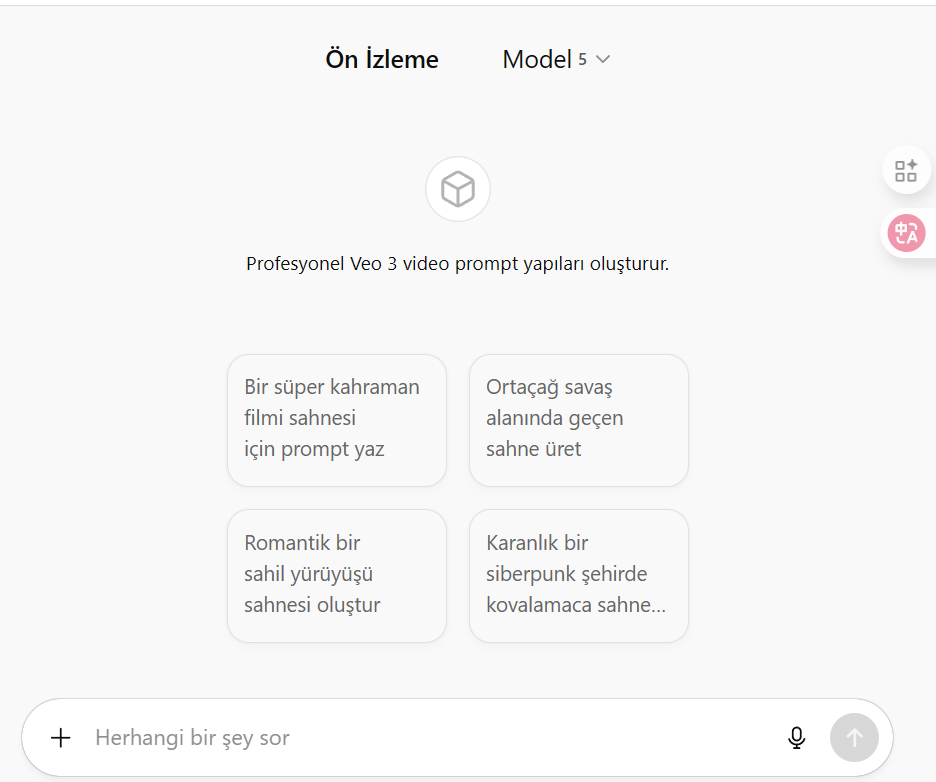Click the Profesyonel Veo 3 description text
The image size is (936, 782).
(x=457, y=263)
